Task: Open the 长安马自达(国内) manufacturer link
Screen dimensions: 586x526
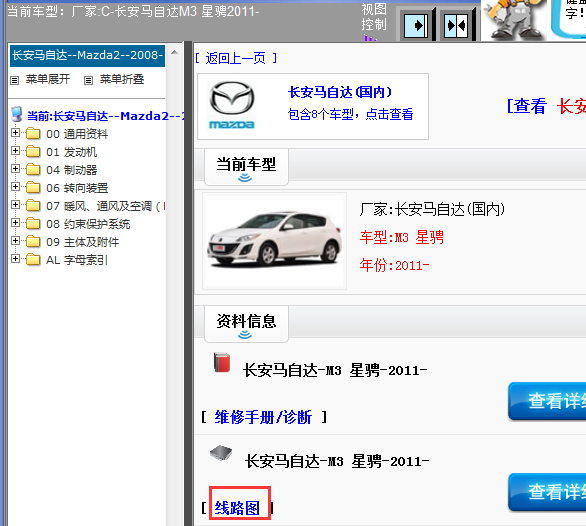Action: tap(340, 92)
